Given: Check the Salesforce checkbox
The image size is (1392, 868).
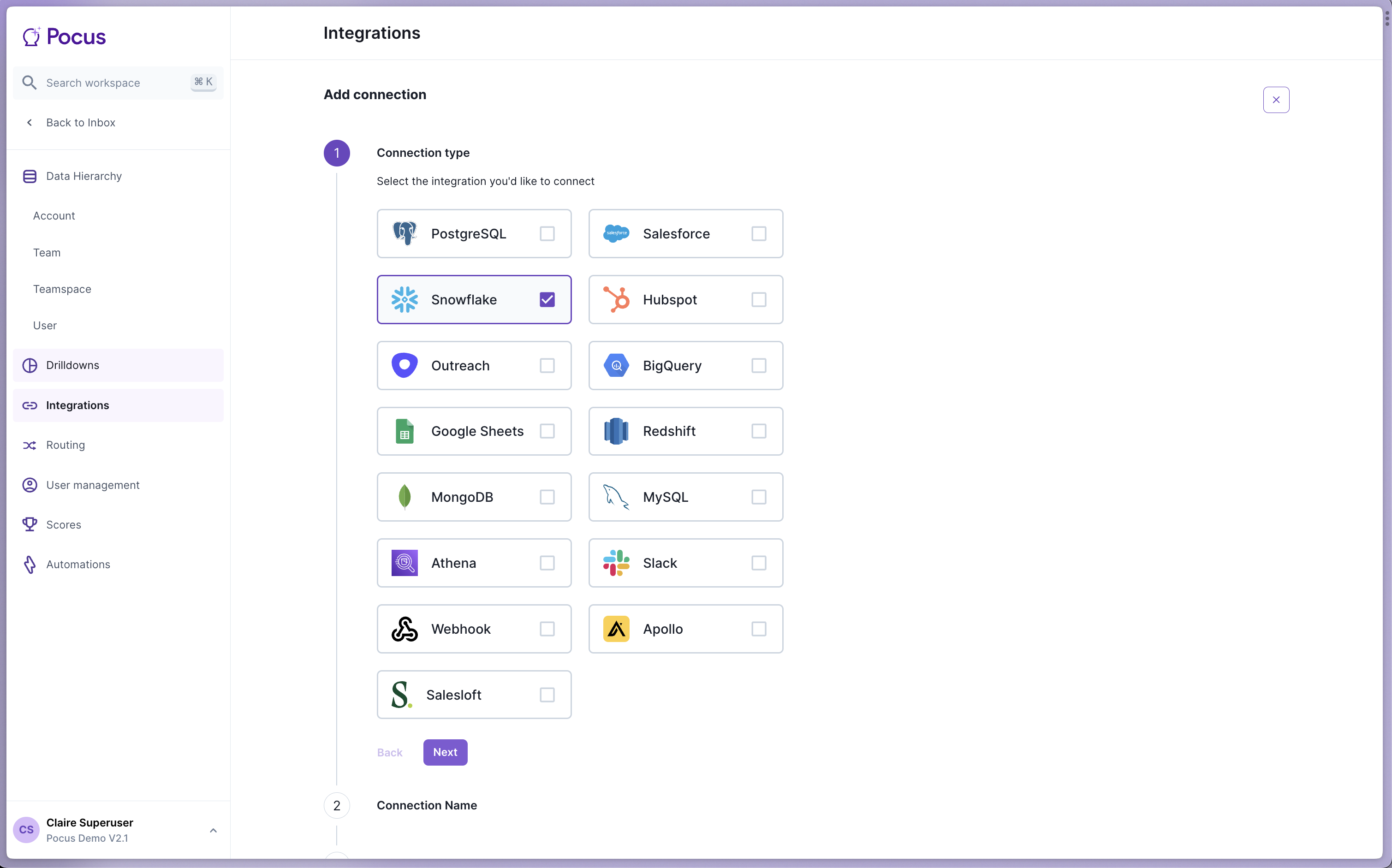Looking at the screenshot, I should [x=758, y=234].
